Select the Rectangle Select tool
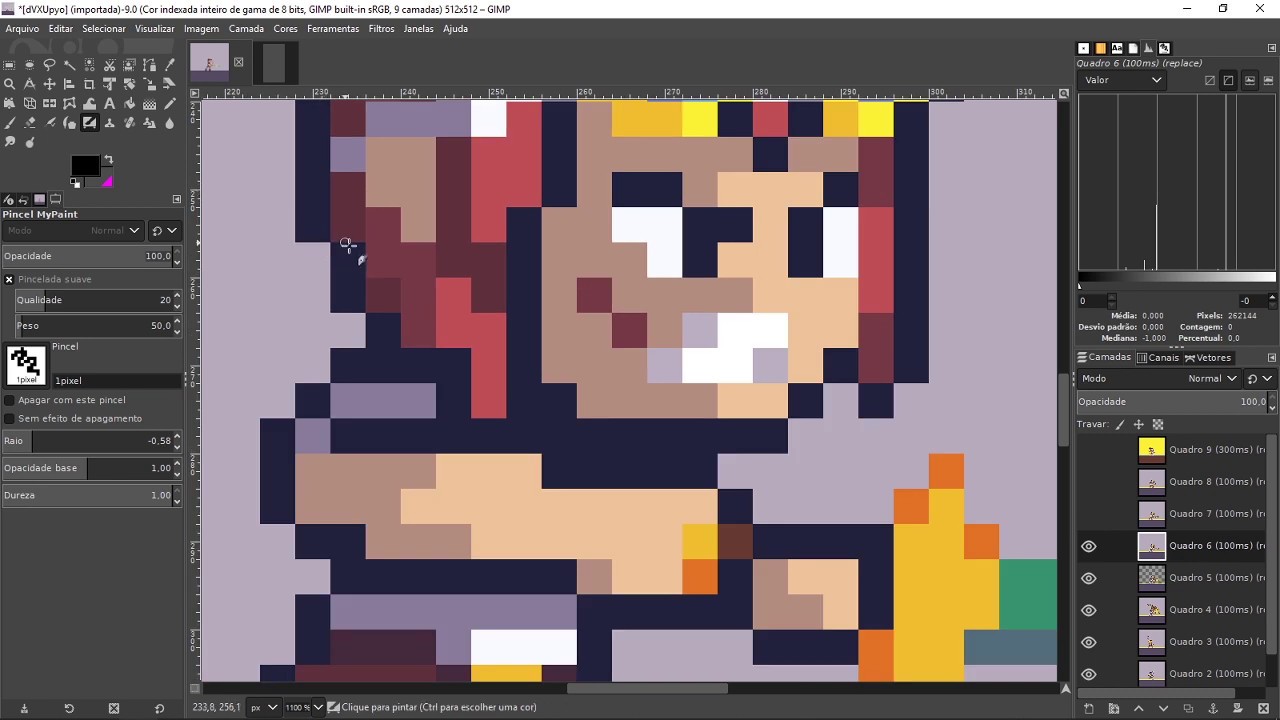This screenshot has width=1280, height=720. (x=9, y=65)
